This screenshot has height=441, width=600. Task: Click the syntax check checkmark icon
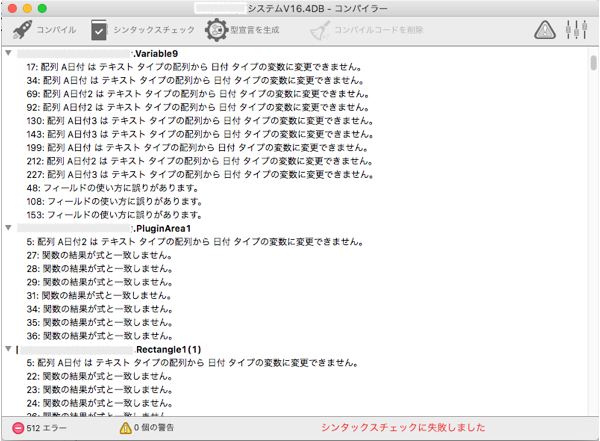pyautogui.click(x=99, y=30)
